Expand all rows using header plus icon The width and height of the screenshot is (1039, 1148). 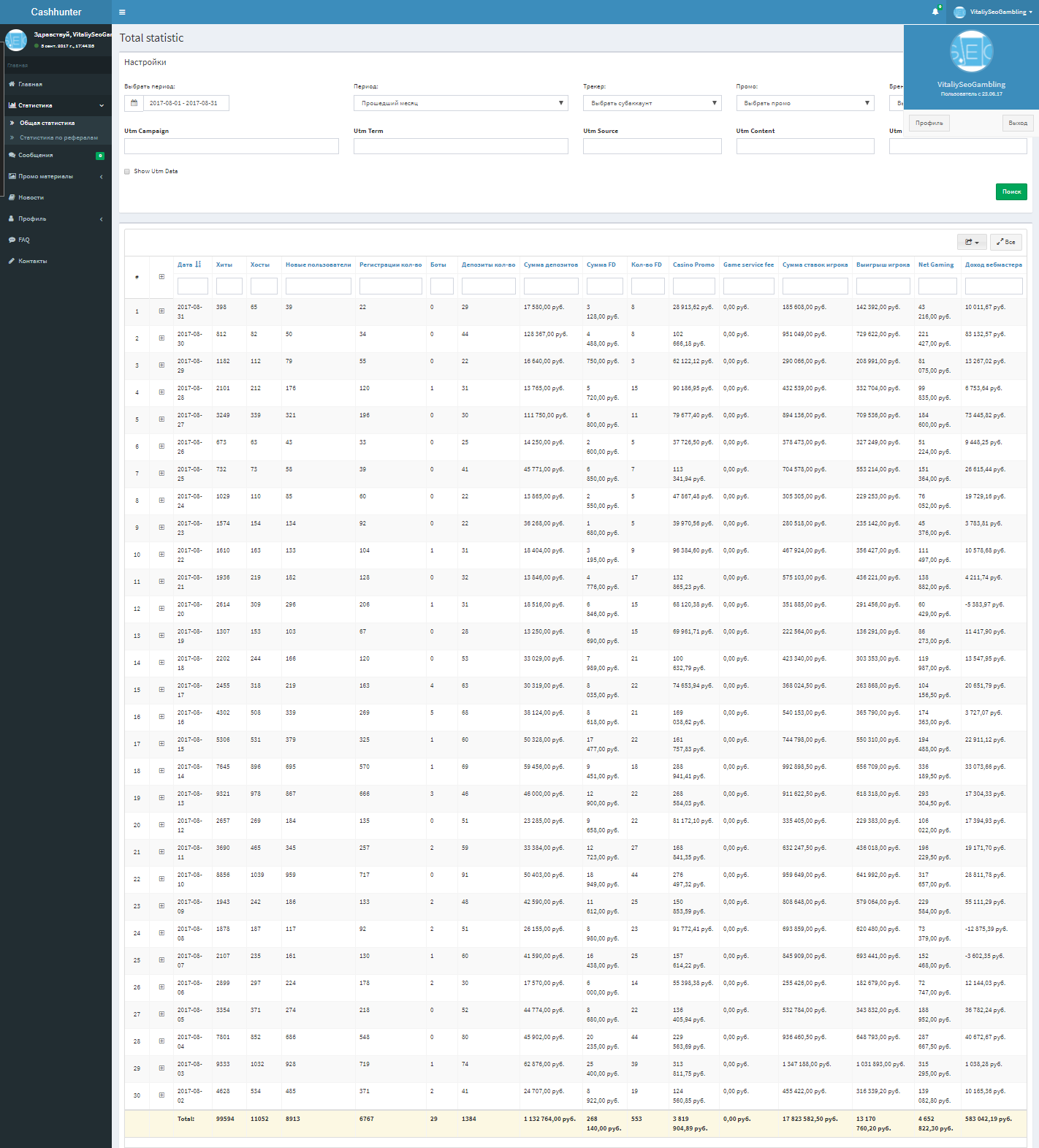click(161, 277)
